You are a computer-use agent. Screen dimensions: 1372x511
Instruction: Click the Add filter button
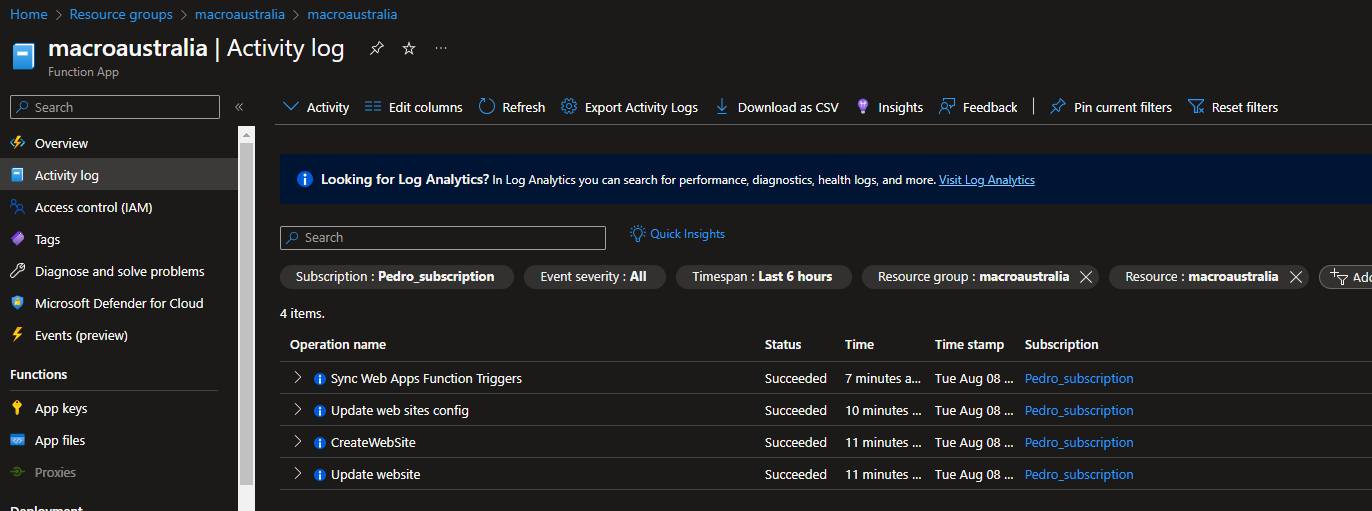[1346, 277]
